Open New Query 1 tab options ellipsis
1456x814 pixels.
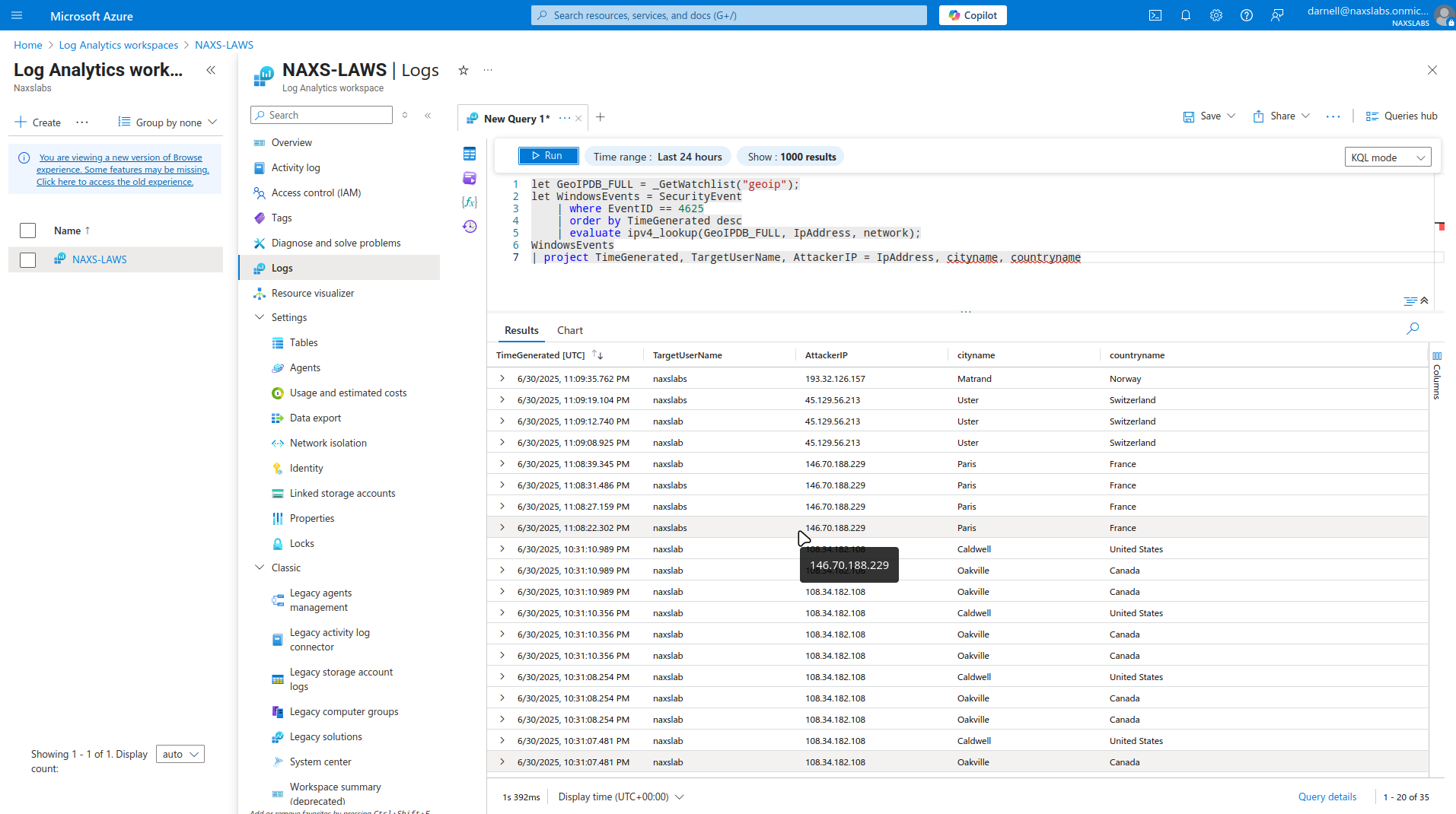pyautogui.click(x=564, y=118)
